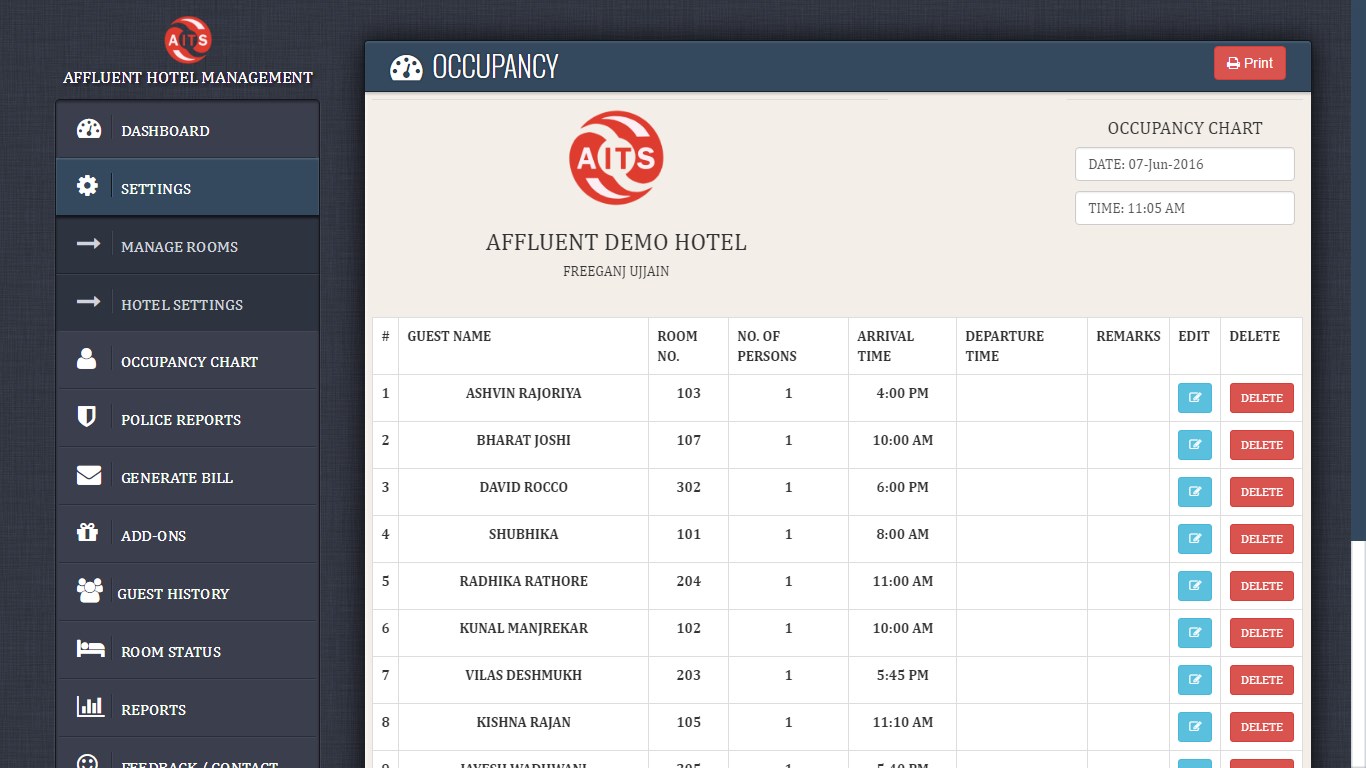
Task: Edit David Rocco's entry with pencil icon
Action: pyautogui.click(x=1195, y=492)
